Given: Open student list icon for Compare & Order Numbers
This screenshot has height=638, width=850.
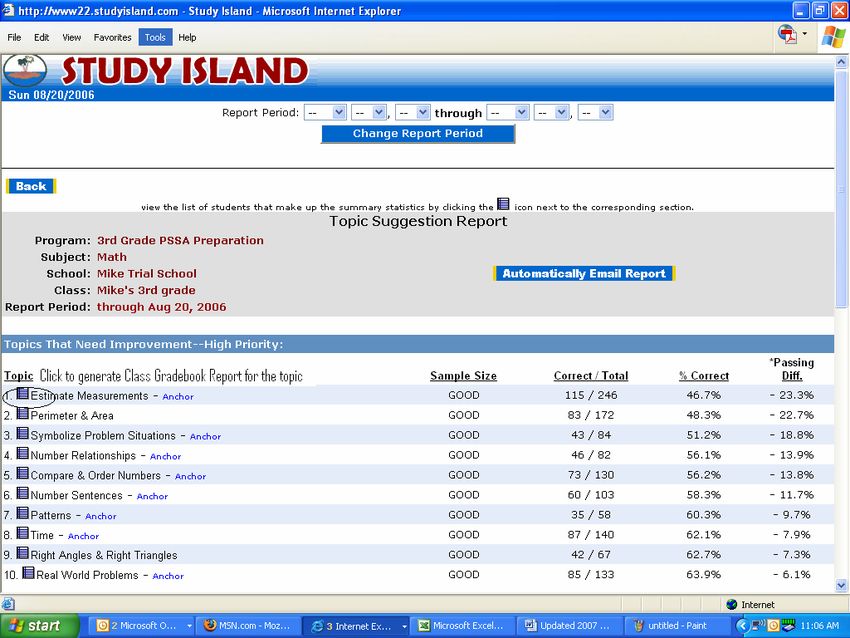Looking at the screenshot, I should tap(23, 473).
